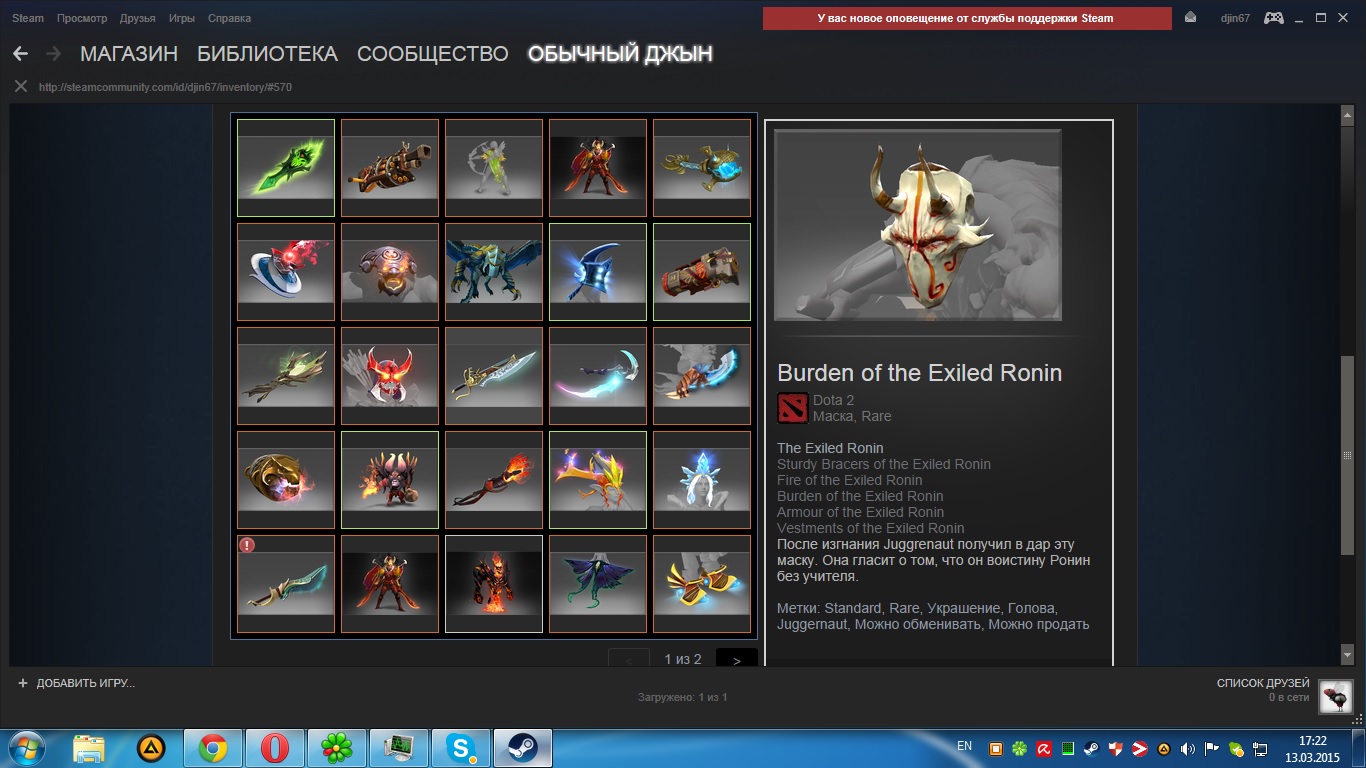Viewport: 1366px width, 768px height.
Task: Open СПИСОК ДРУЗЕЙ friends list
Action: click(x=1263, y=683)
